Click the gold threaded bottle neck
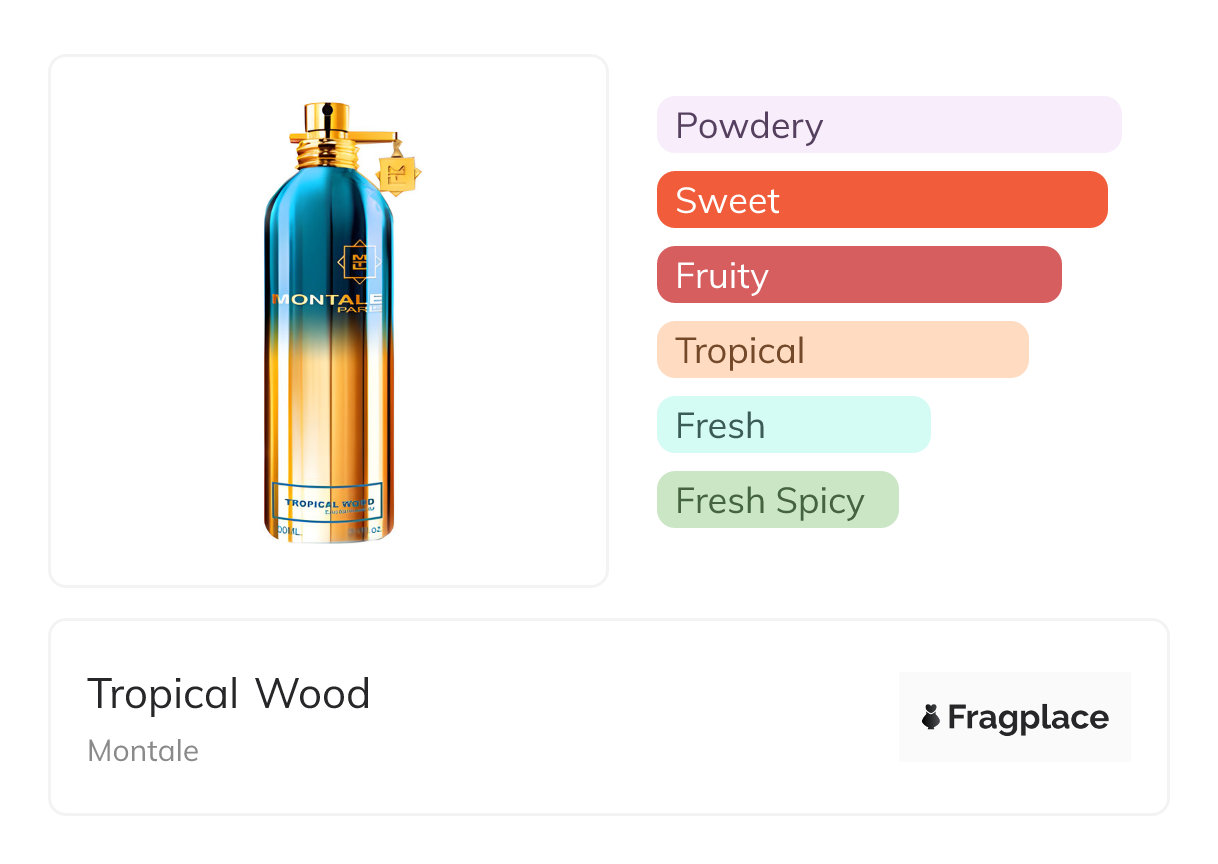The height and width of the screenshot is (864, 1218). (328, 154)
